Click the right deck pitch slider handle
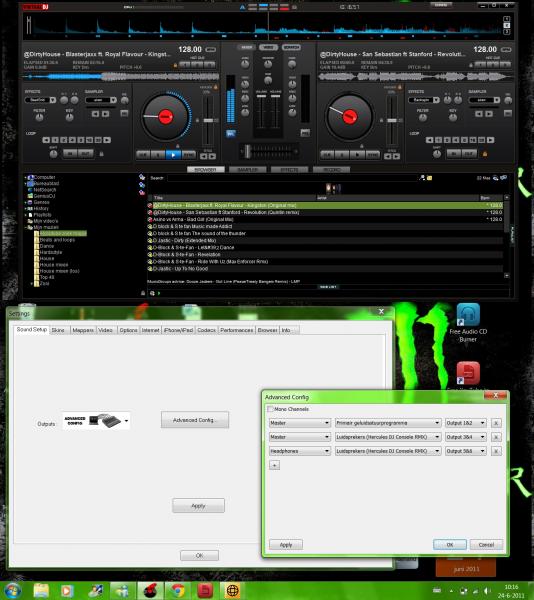The height and width of the screenshot is (600, 534). 392,121
